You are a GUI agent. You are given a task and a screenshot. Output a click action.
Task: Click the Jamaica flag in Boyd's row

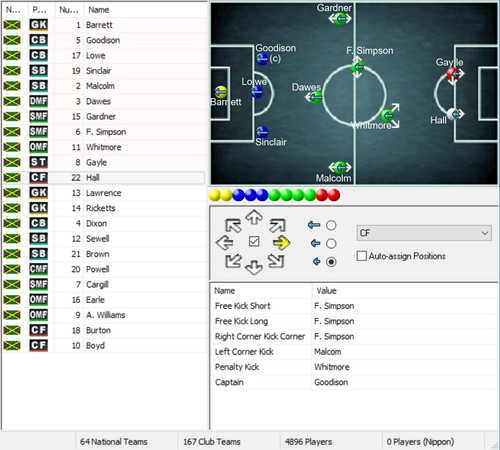tap(12, 345)
